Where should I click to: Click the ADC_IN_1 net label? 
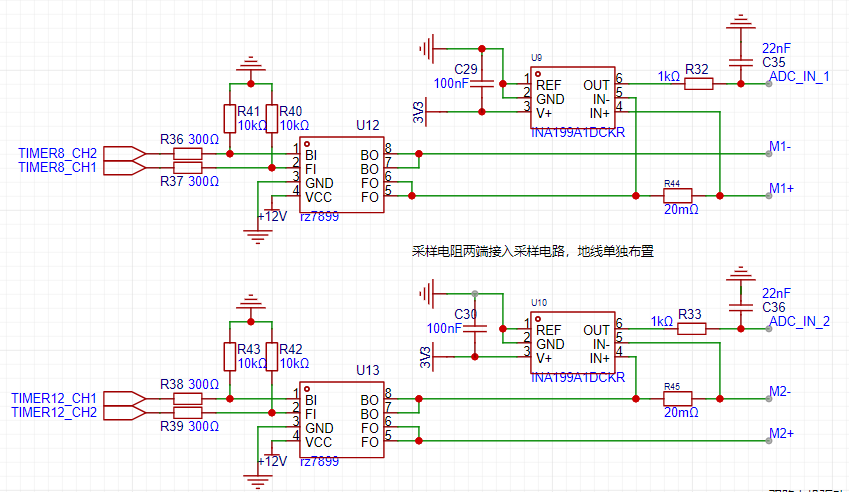(x=799, y=77)
